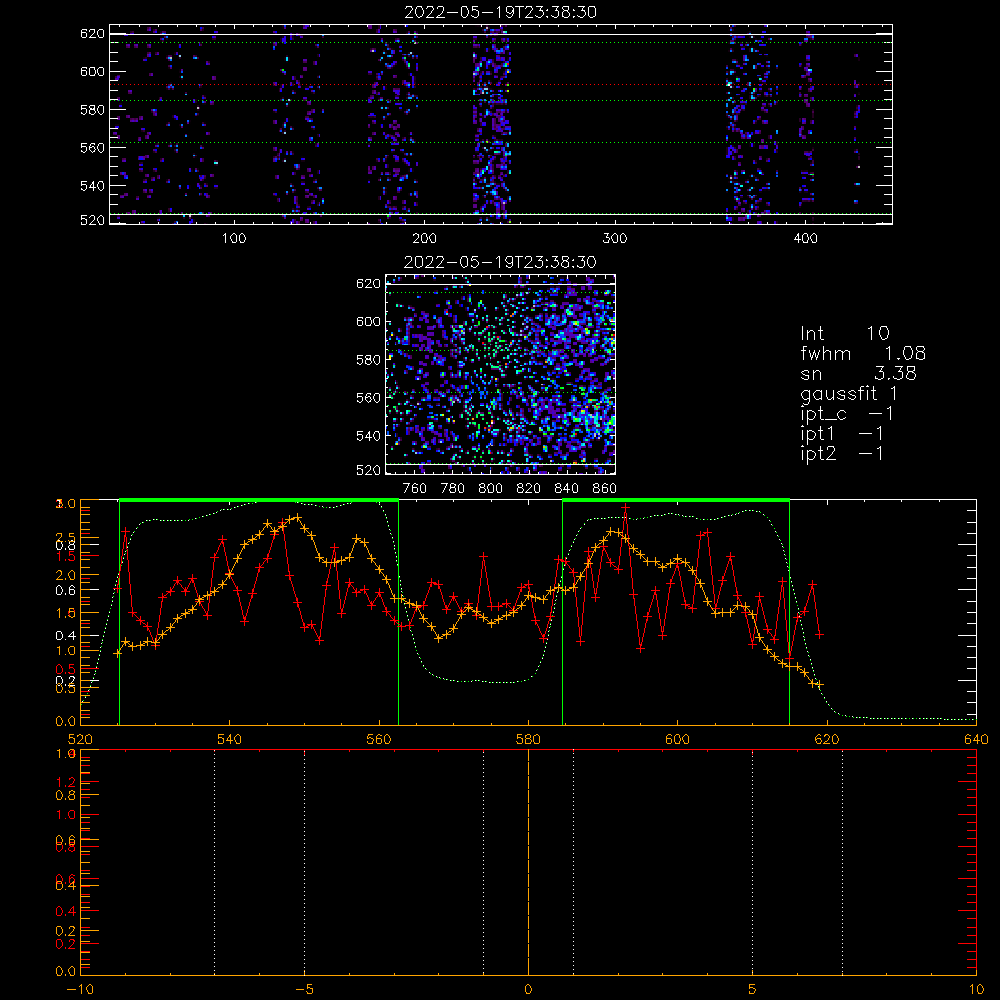The height and width of the screenshot is (1000, 1000).
Task: Click x-axis label 200 on top plot
Action: (x=424, y=239)
